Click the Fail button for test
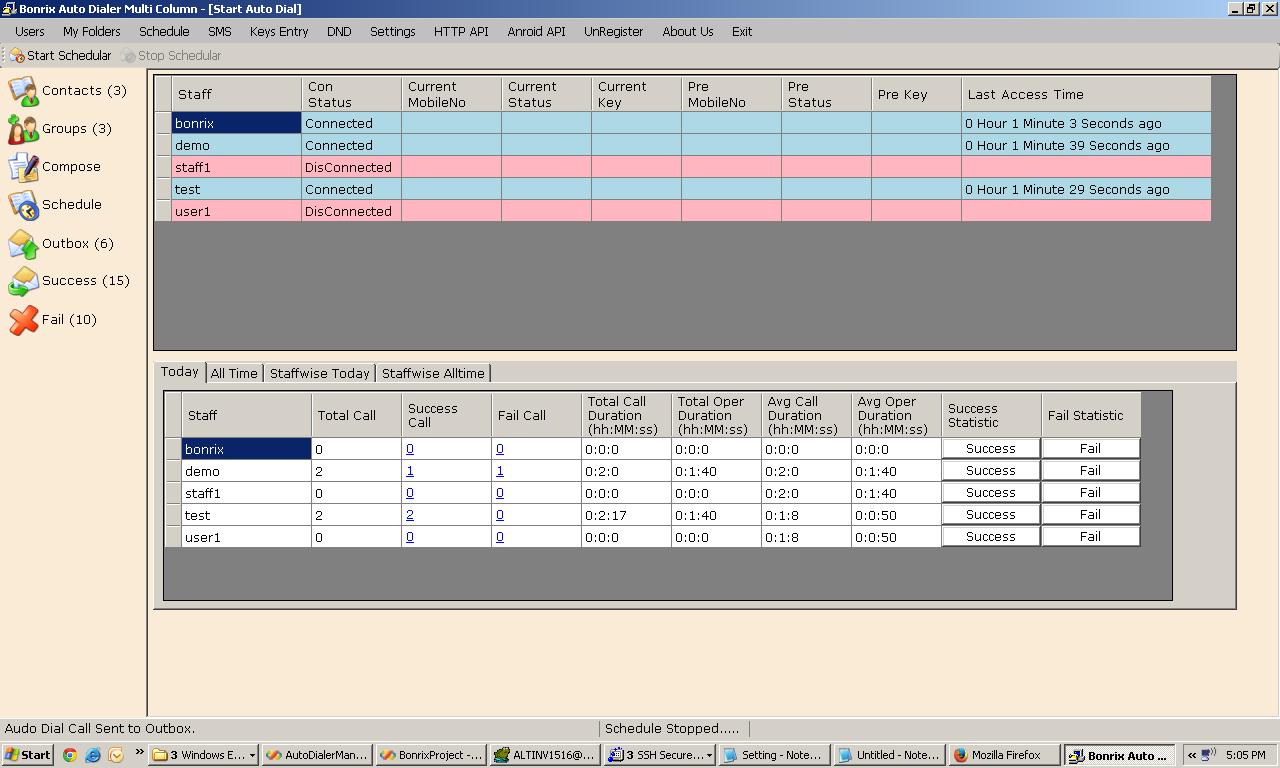Viewport: 1280px width, 768px height. click(x=1090, y=515)
